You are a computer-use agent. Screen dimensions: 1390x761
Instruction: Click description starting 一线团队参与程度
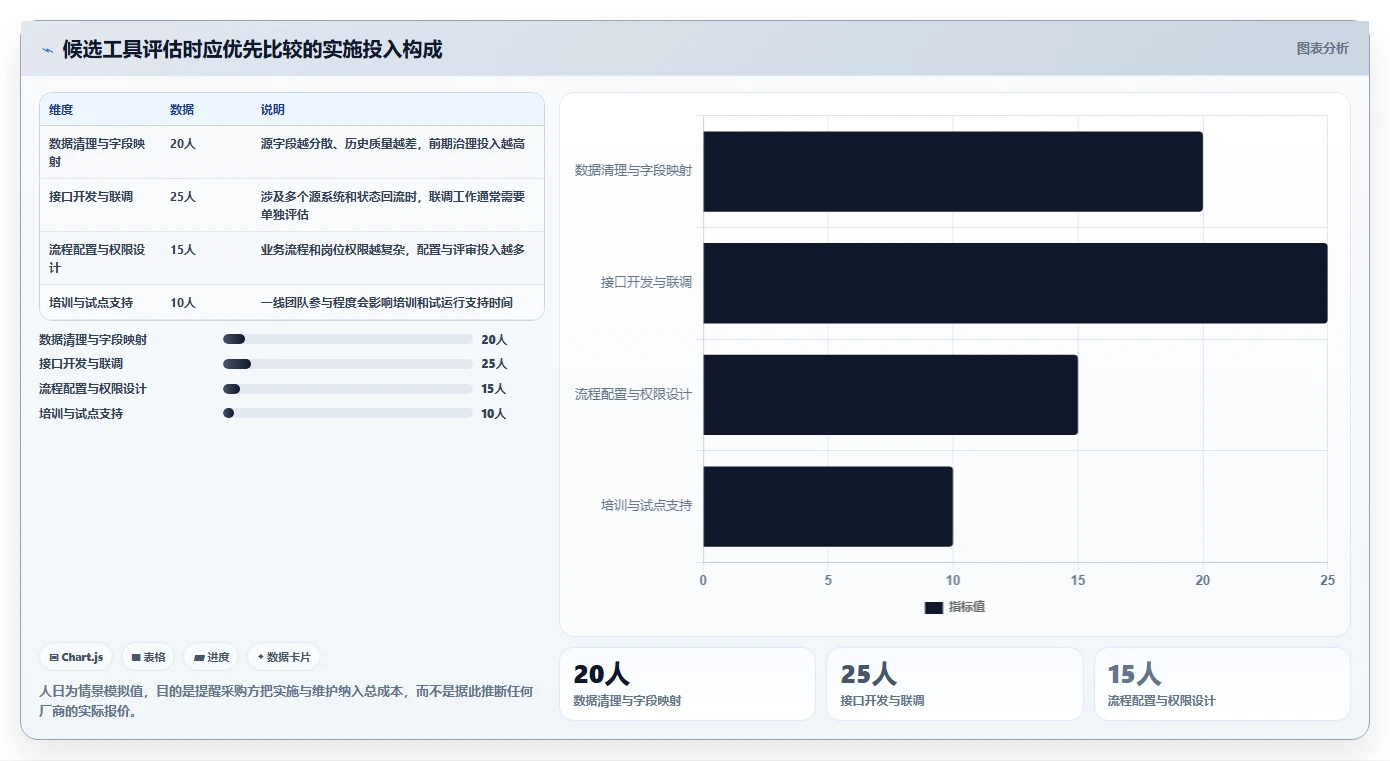(387, 302)
